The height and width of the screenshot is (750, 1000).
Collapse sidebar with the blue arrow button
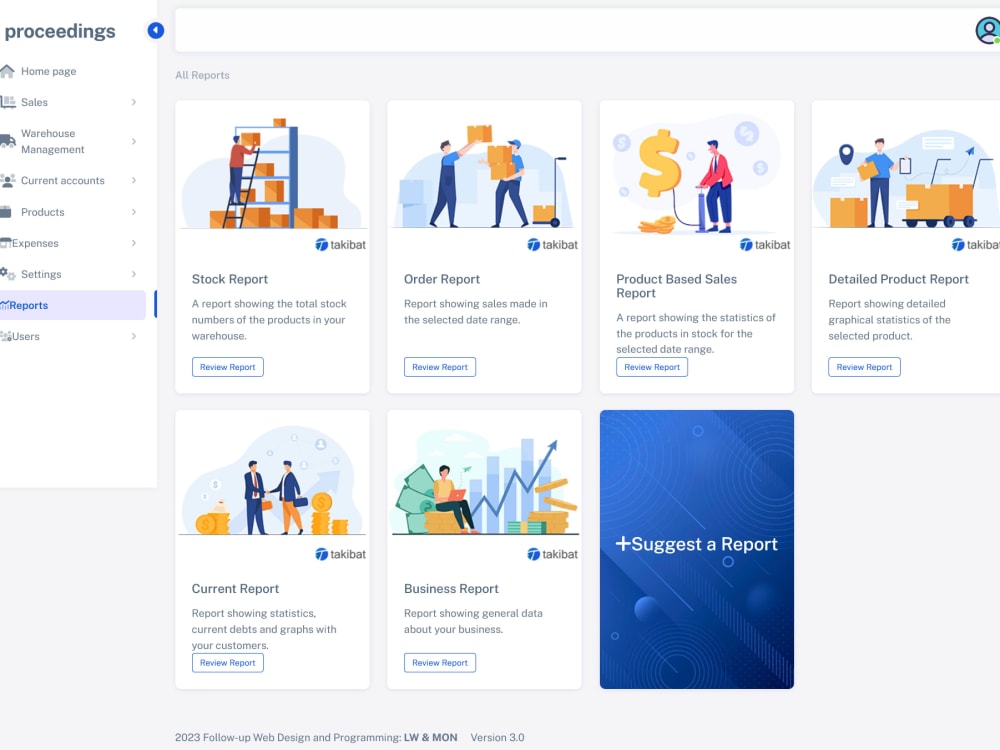click(x=156, y=30)
